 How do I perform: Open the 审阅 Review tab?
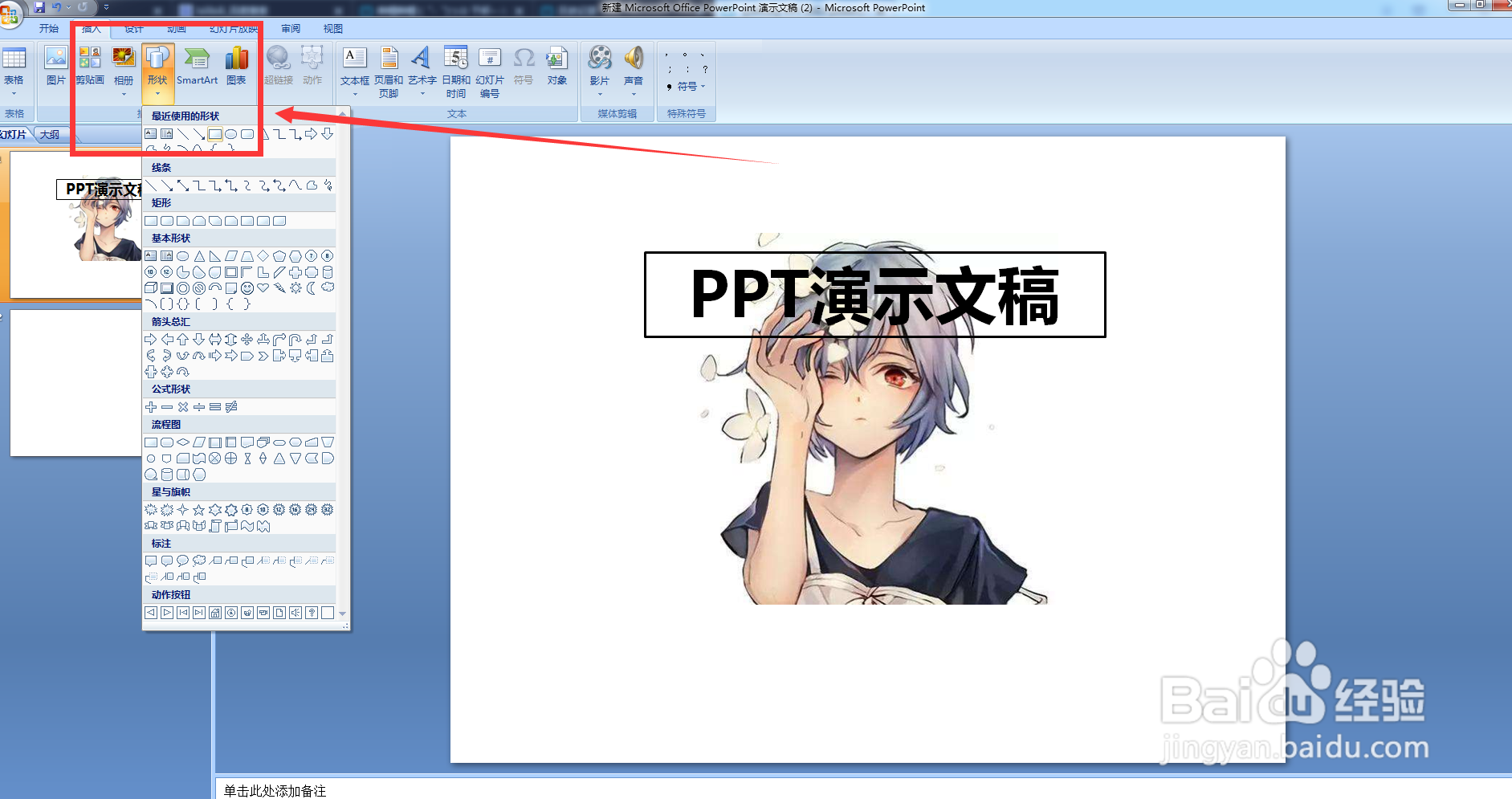tap(291, 29)
